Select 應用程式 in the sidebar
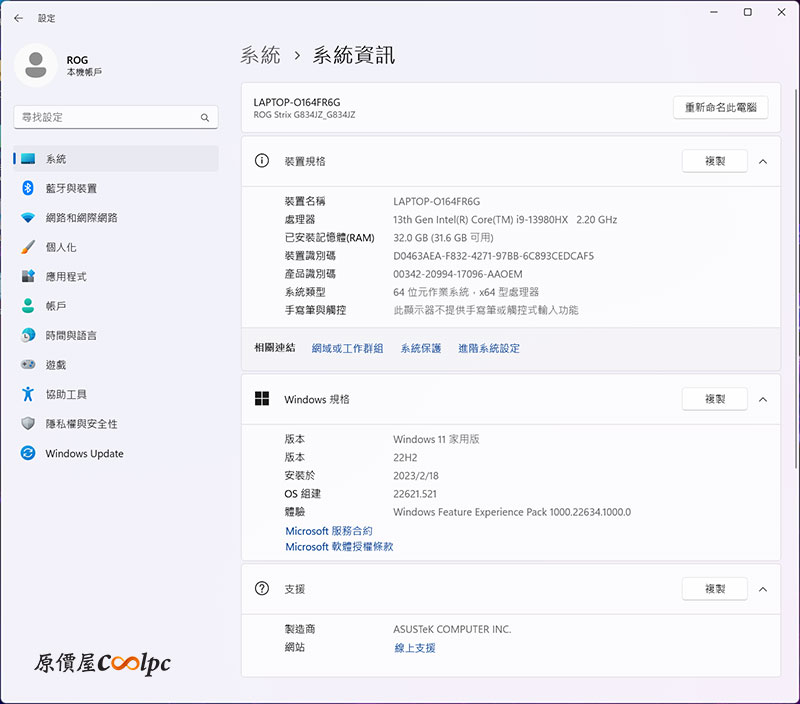800x704 pixels. [116, 276]
